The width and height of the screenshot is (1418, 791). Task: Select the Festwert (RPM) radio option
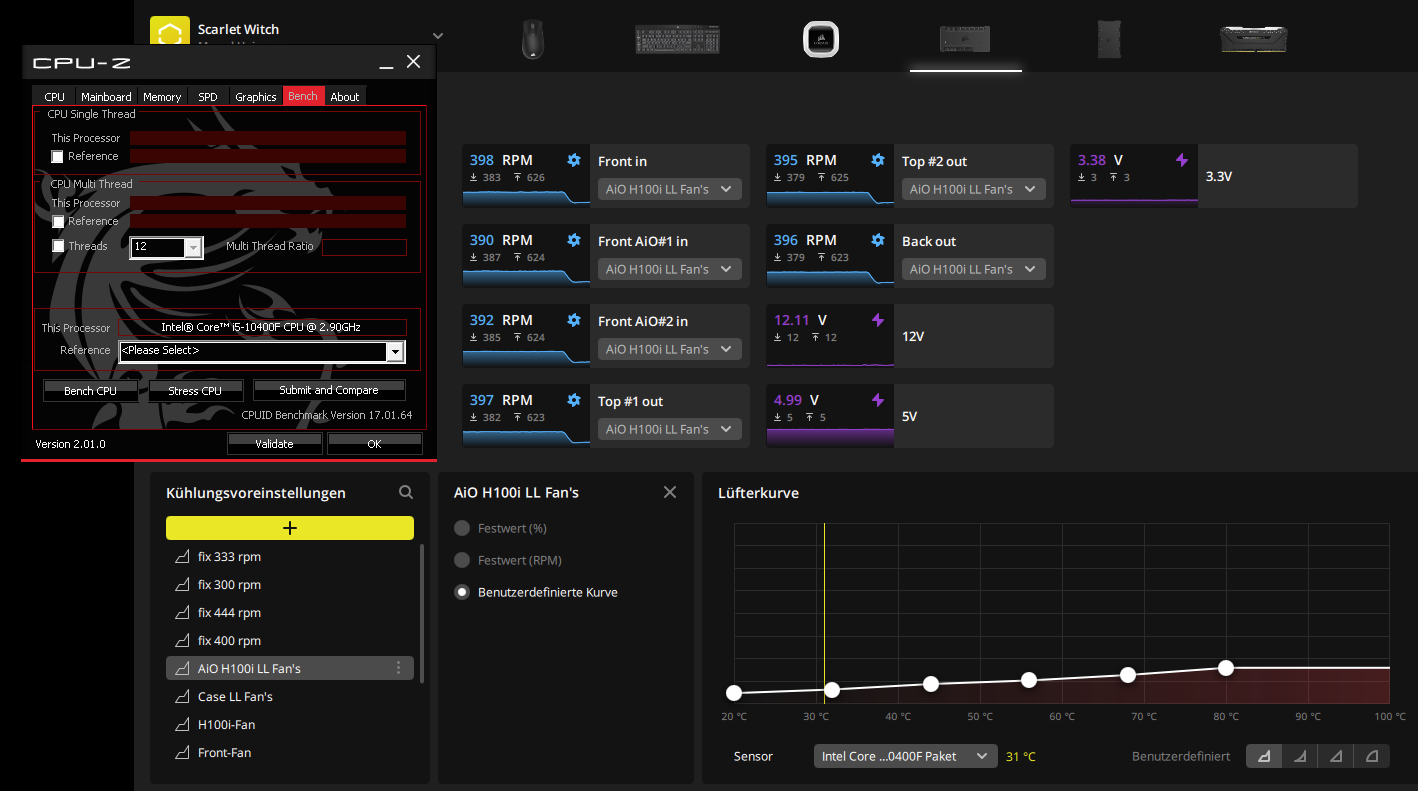tap(462, 560)
